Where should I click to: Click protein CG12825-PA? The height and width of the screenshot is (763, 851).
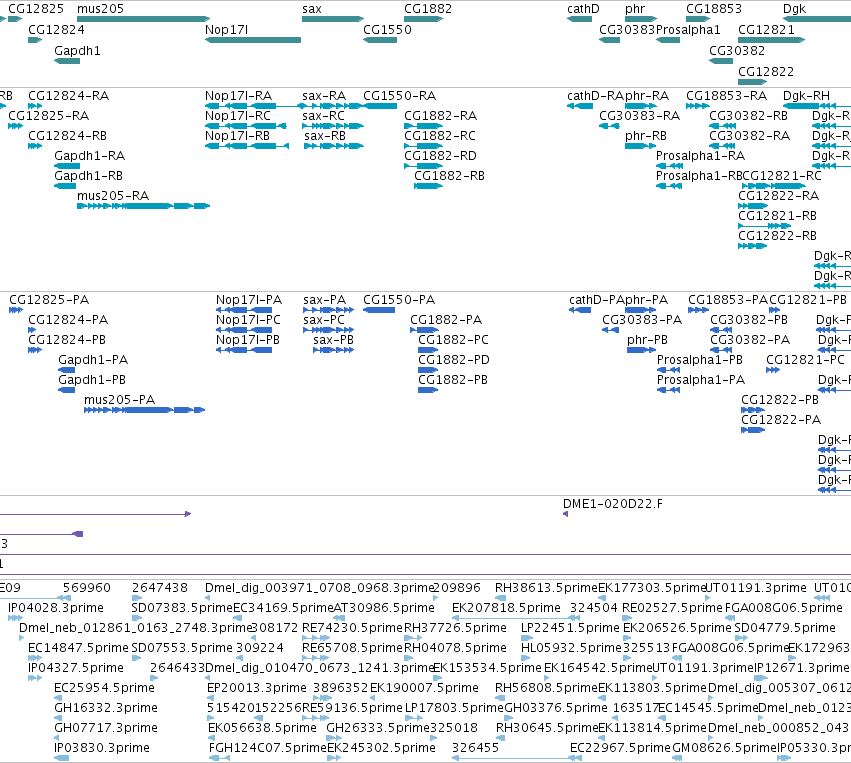[49, 300]
